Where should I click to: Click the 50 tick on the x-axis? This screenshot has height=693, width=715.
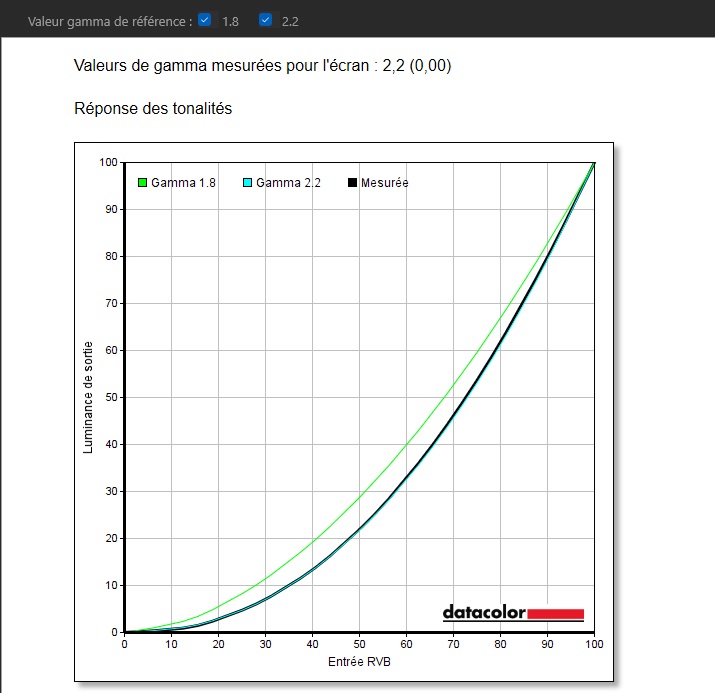coord(359,645)
